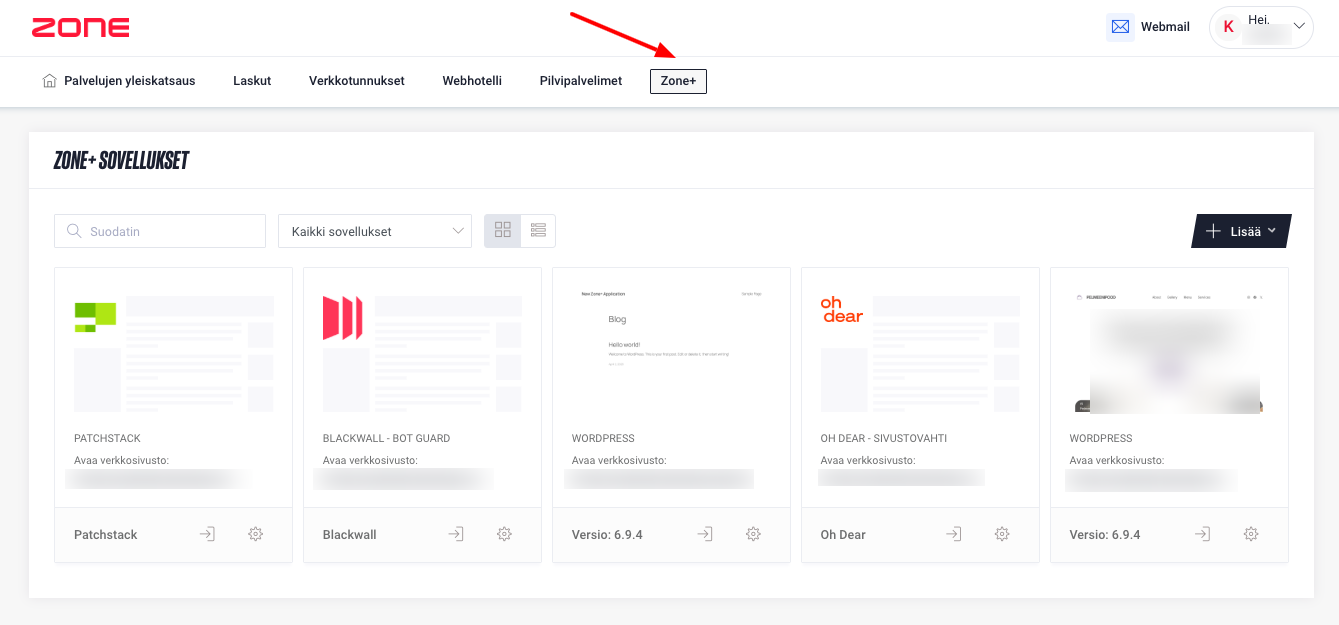Open settings gear for Oh Dear
This screenshot has width=1339, height=625.
pyautogui.click(x=1002, y=534)
